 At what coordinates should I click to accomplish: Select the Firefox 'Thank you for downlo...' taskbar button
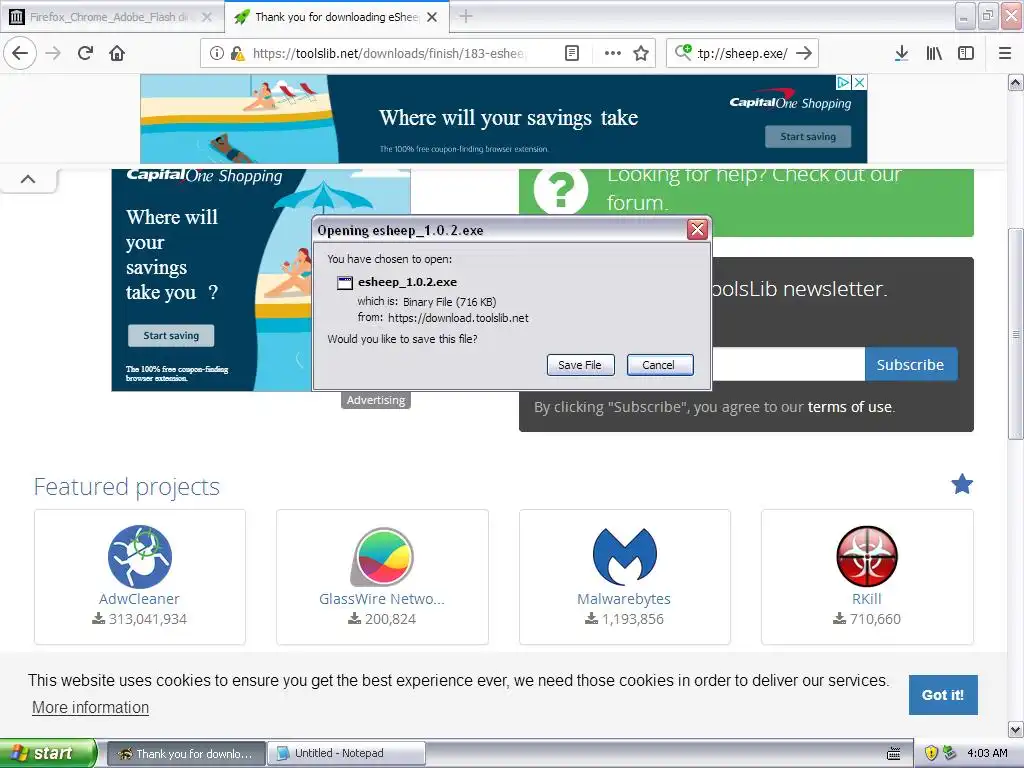tap(186, 753)
